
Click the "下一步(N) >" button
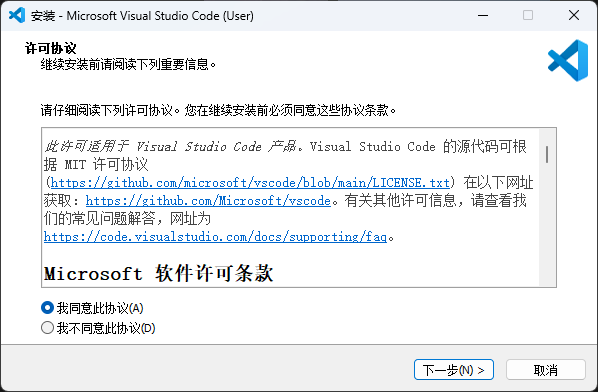454,370
